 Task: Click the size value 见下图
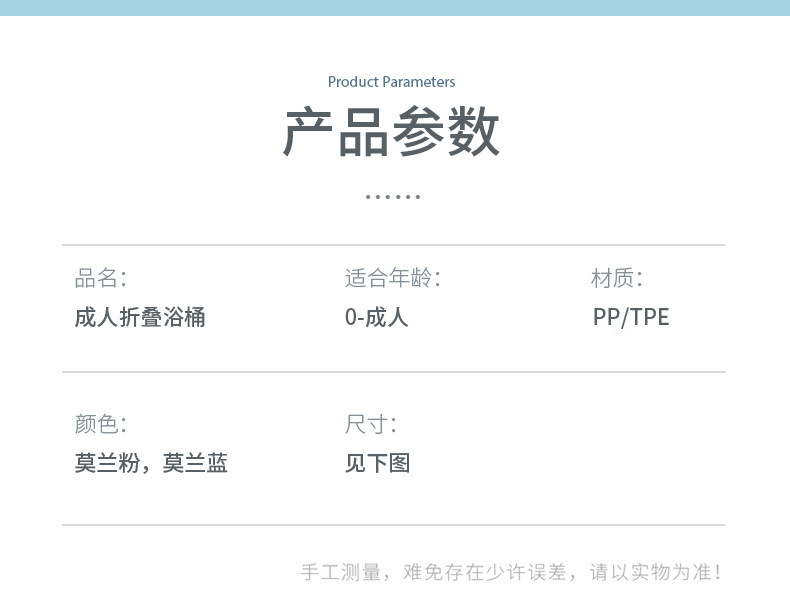click(x=377, y=463)
